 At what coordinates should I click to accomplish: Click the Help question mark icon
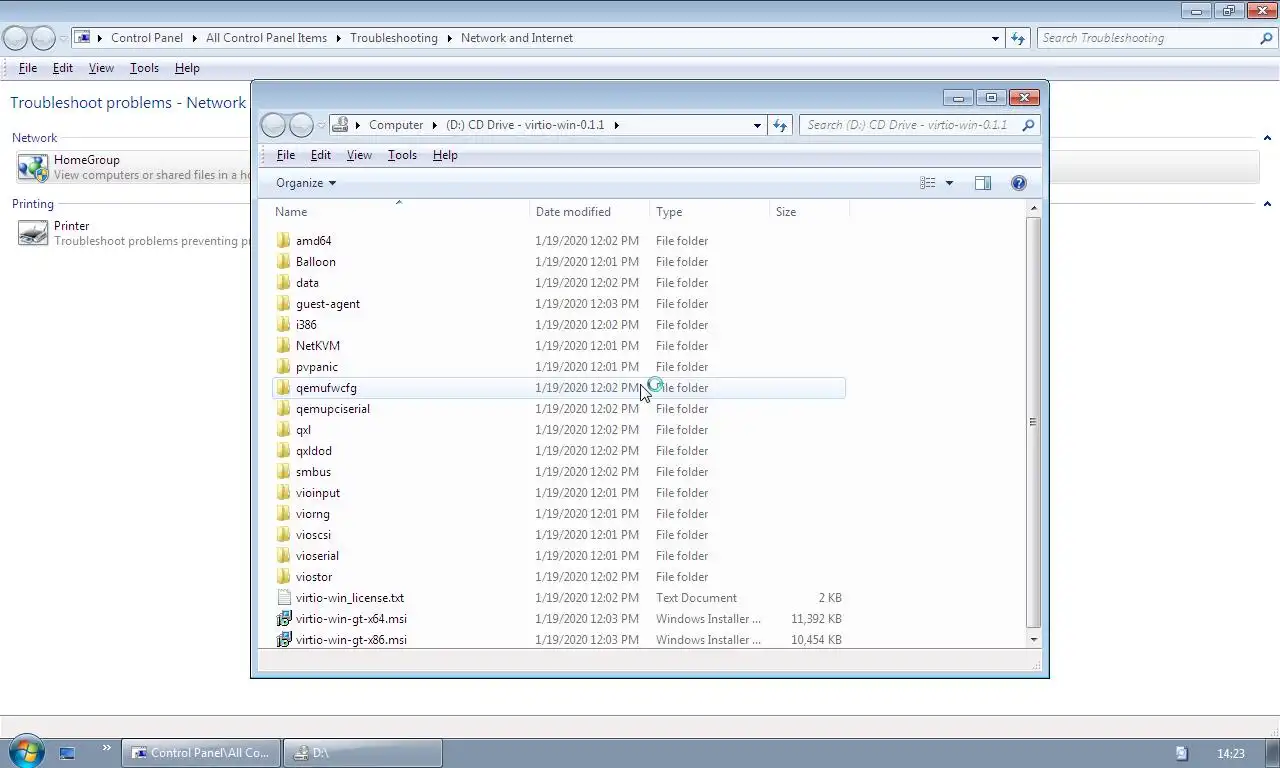coord(1019,183)
